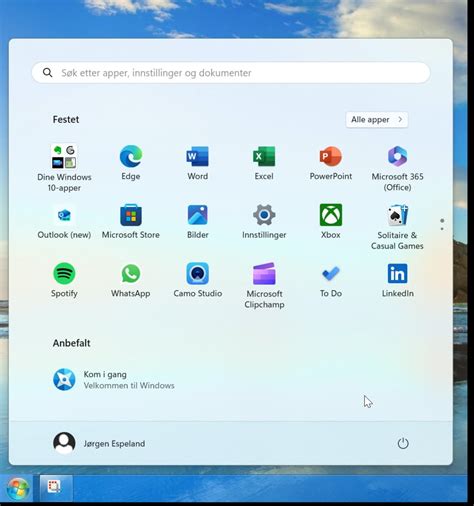Open the Bilder photos app
Image resolution: width=474 pixels, height=506 pixels.
click(x=197, y=221)
